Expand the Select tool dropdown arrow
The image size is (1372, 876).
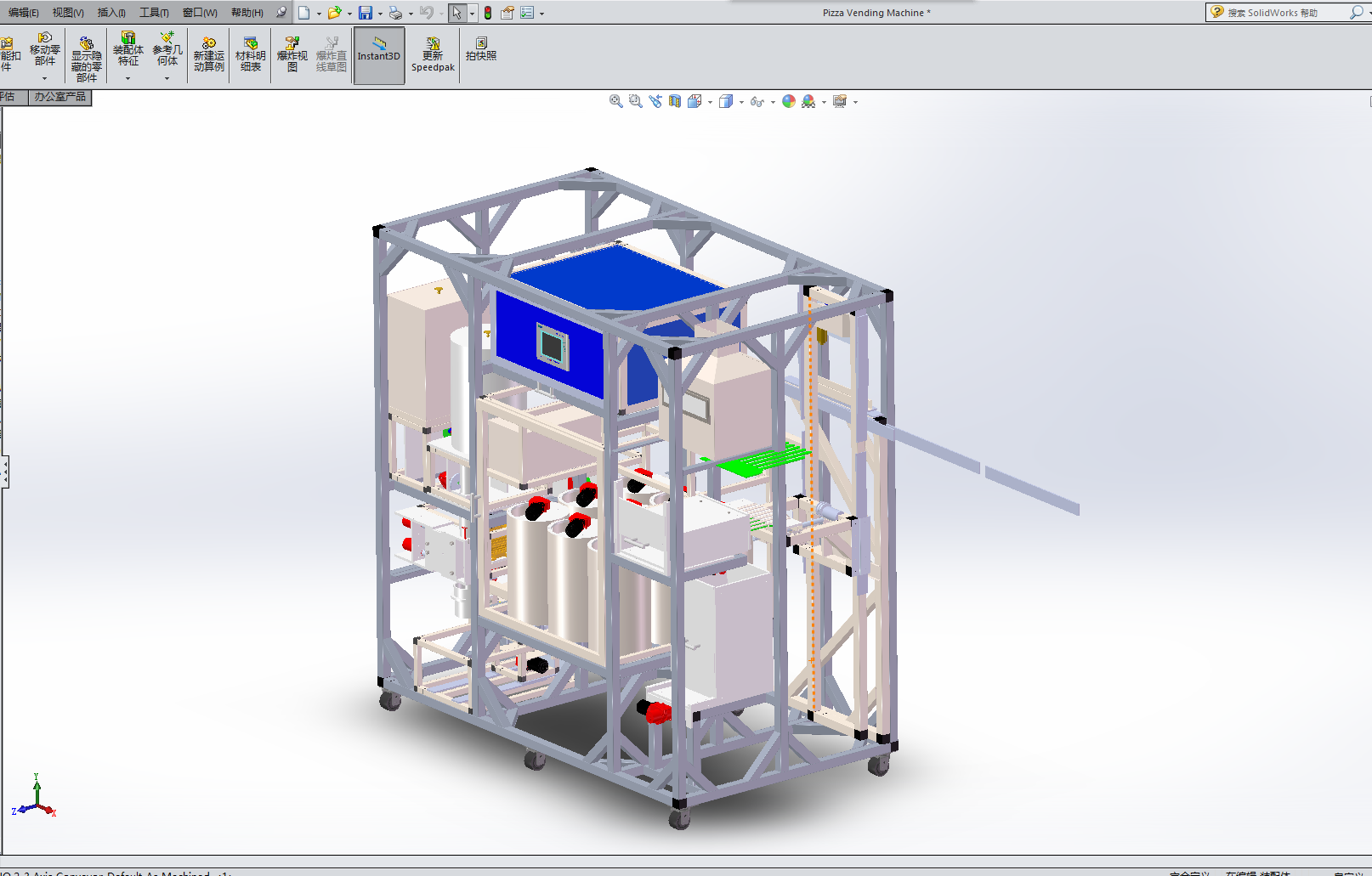tap(473, 14)
